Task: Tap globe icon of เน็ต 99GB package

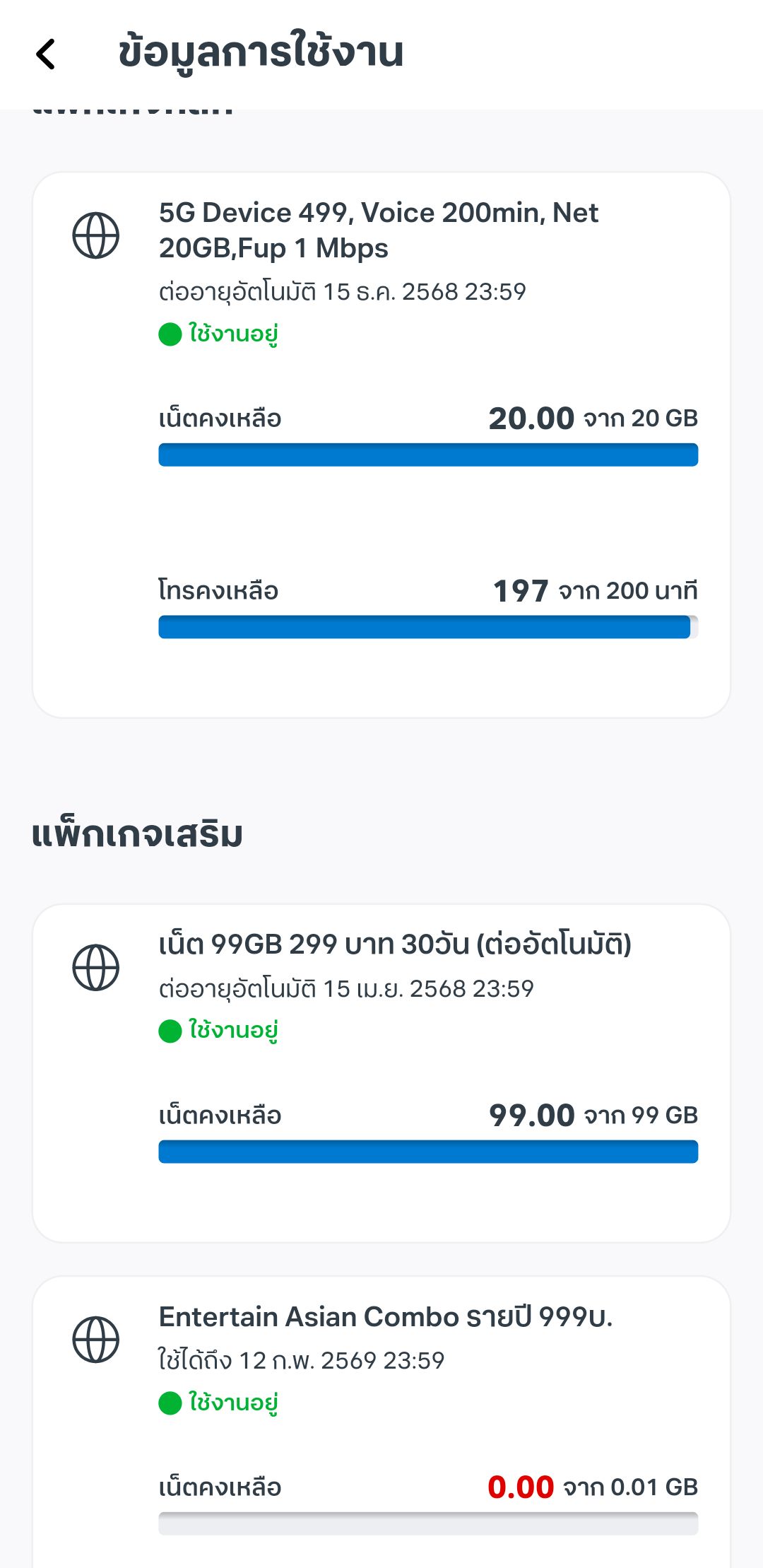Action: click(x=96, y=967)
